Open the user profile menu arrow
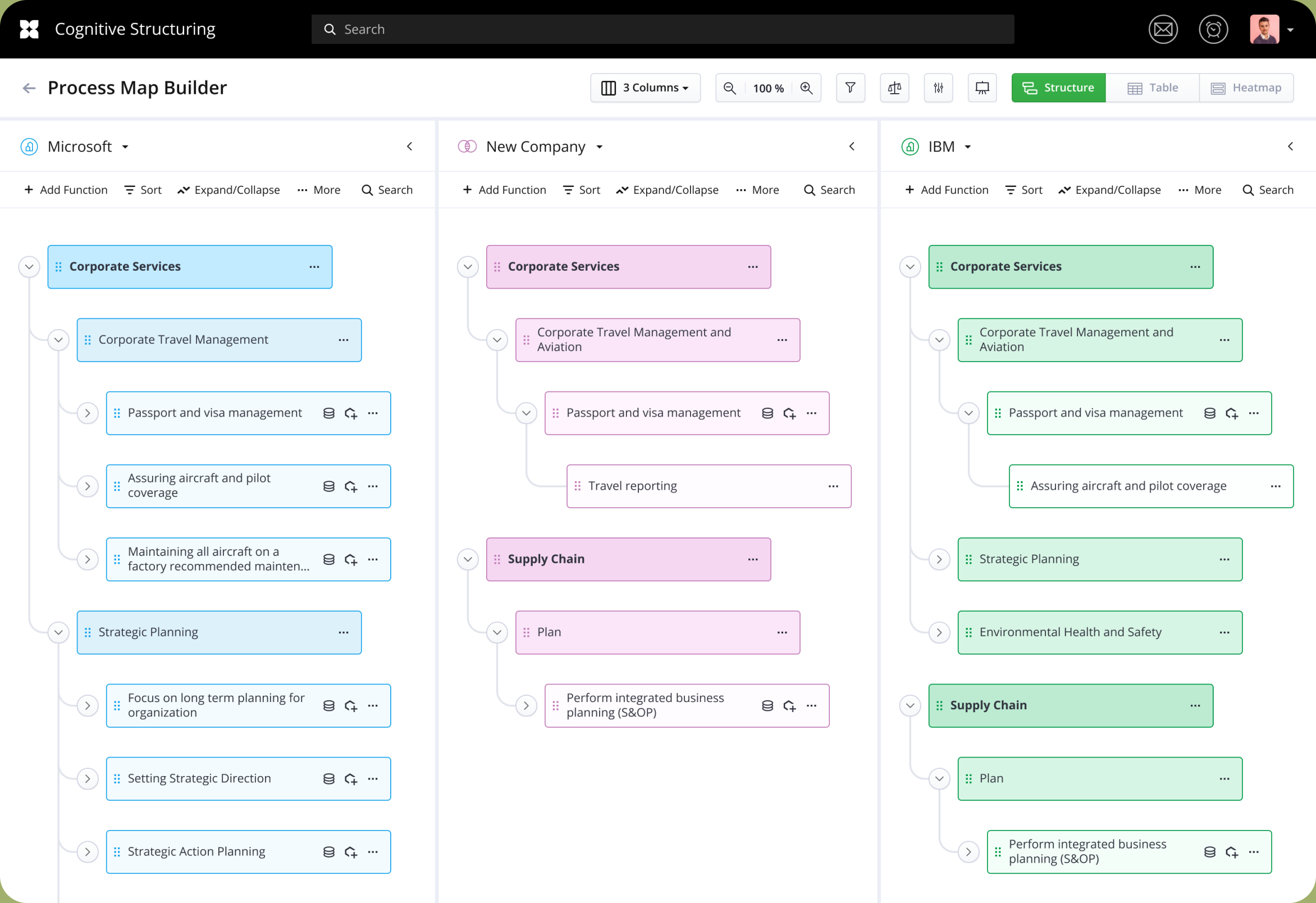The width and height of the screenshot is (1316, 903). (x=1291, y=30)
